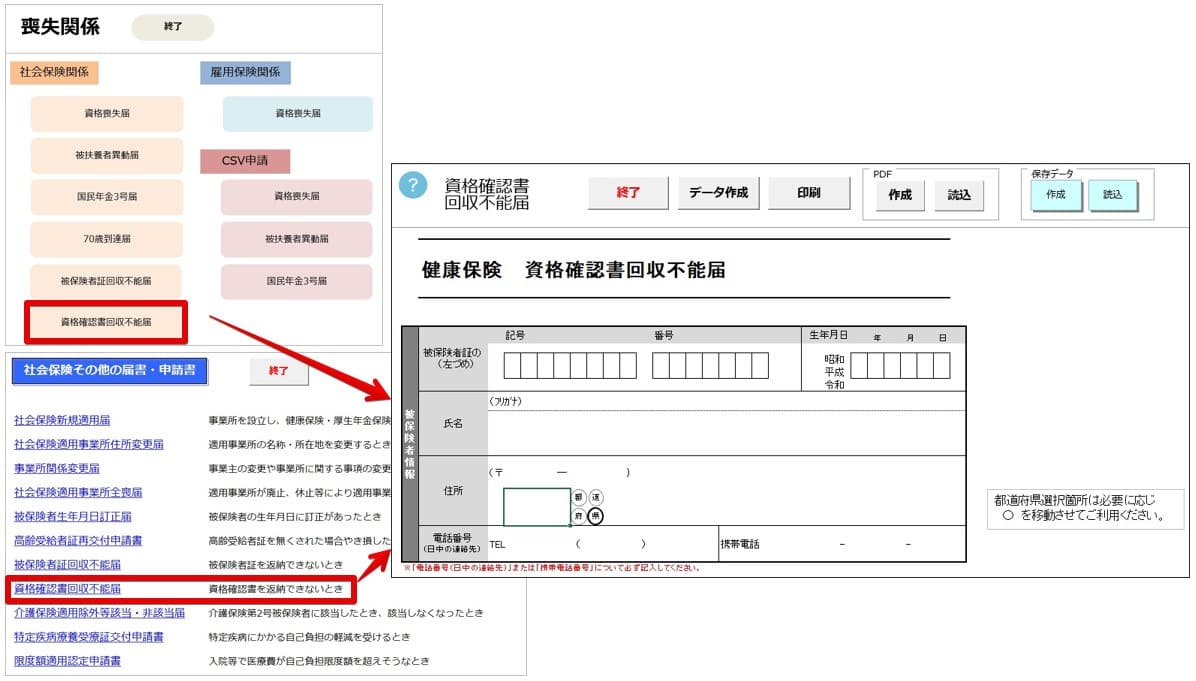Open 社会保険適用事業所住所変更届 link
This screenshot has height=681, width=1196.
[x=88, y=445]
